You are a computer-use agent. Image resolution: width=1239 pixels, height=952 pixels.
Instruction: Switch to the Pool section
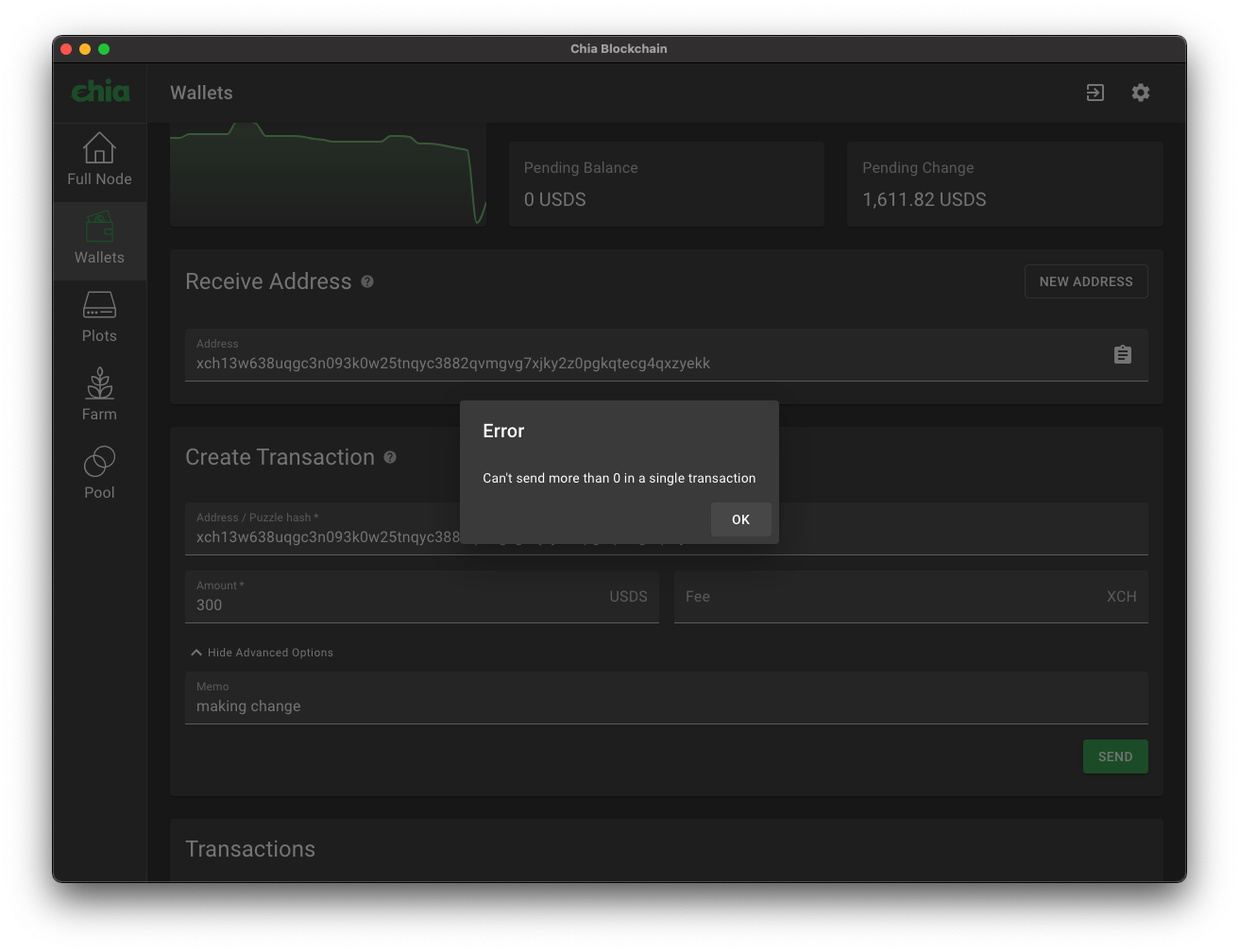pyautogui.click(x=99, y=469)
